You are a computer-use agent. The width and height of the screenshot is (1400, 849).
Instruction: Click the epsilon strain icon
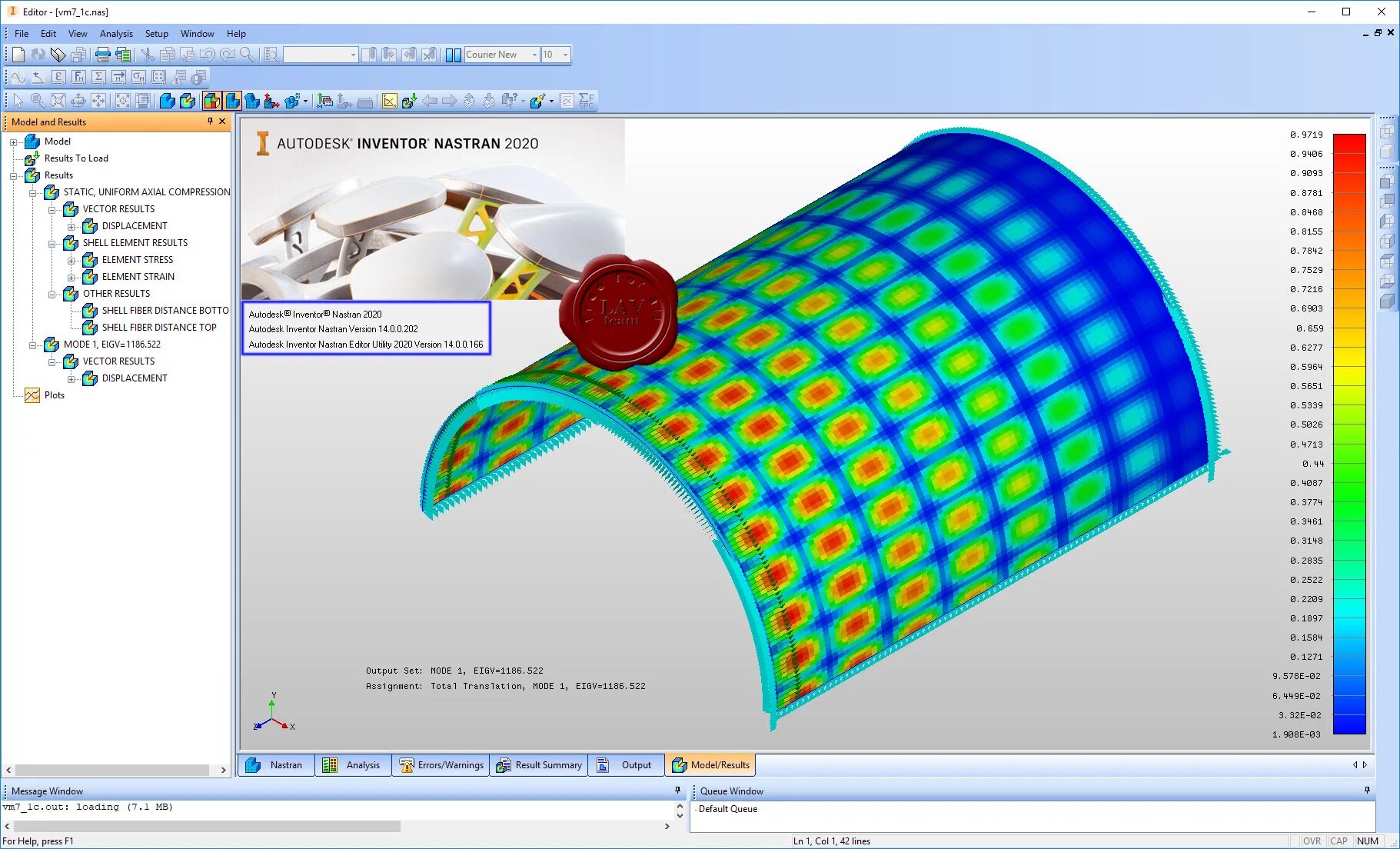[x=58, y=78]
